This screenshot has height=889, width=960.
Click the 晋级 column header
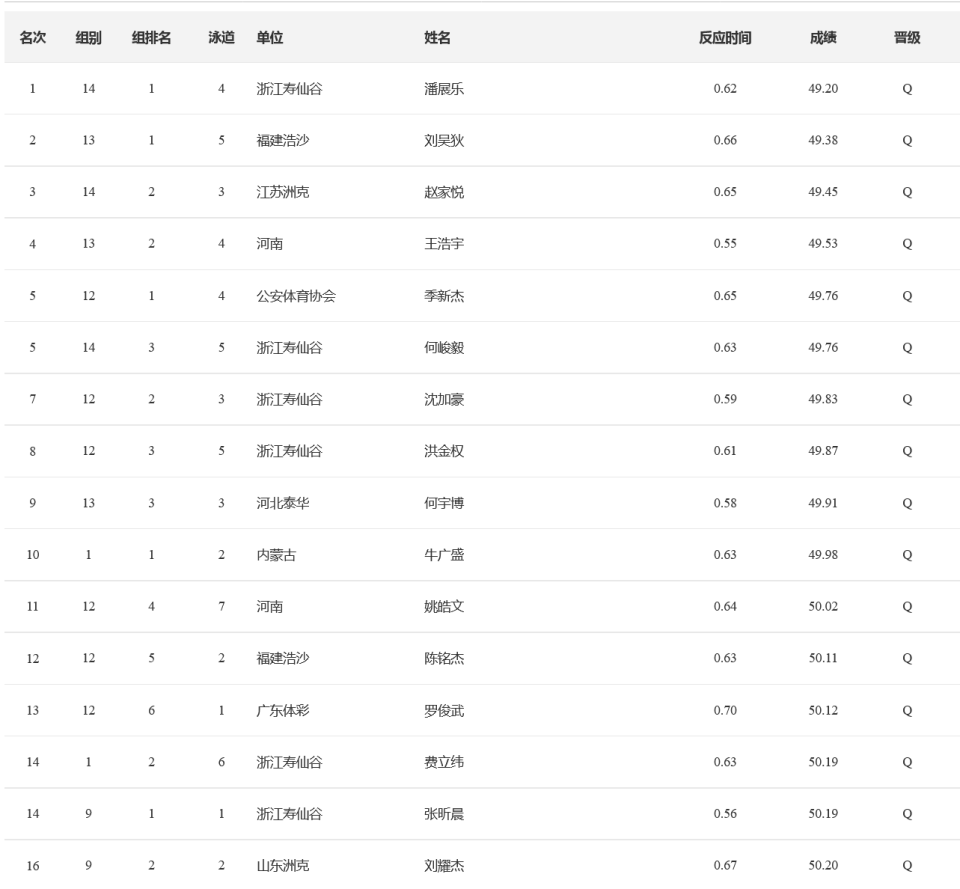pyautogui.click(x=907, y=38)
